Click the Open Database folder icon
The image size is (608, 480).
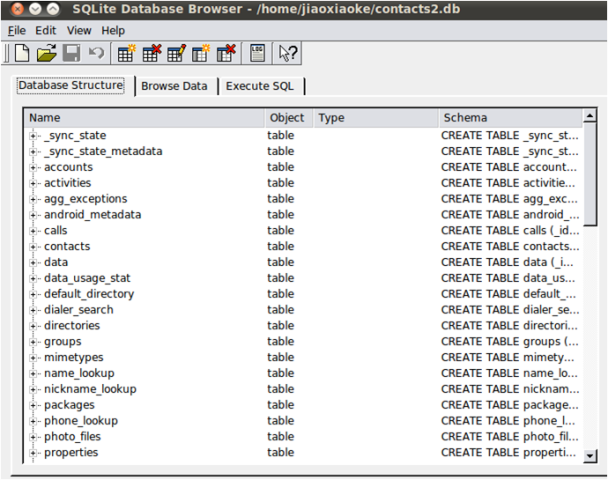pos(47,53)
